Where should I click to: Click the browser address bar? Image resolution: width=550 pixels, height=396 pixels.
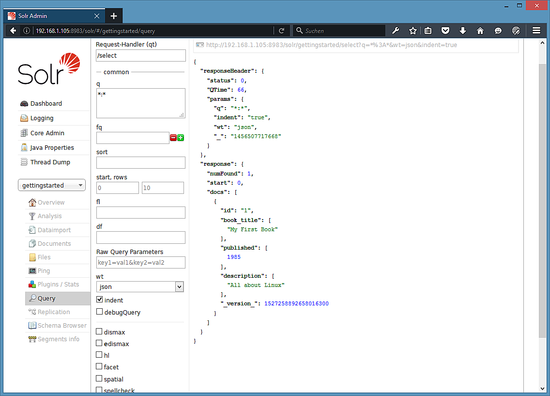click(153, 31)
